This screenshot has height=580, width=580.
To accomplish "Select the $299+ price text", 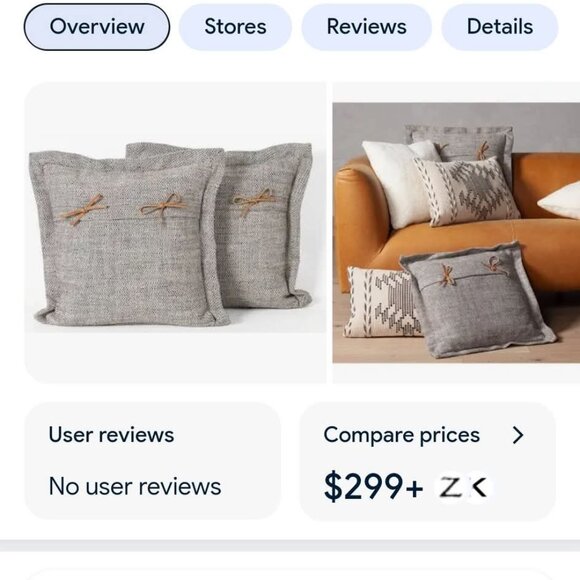I will 373,486.
